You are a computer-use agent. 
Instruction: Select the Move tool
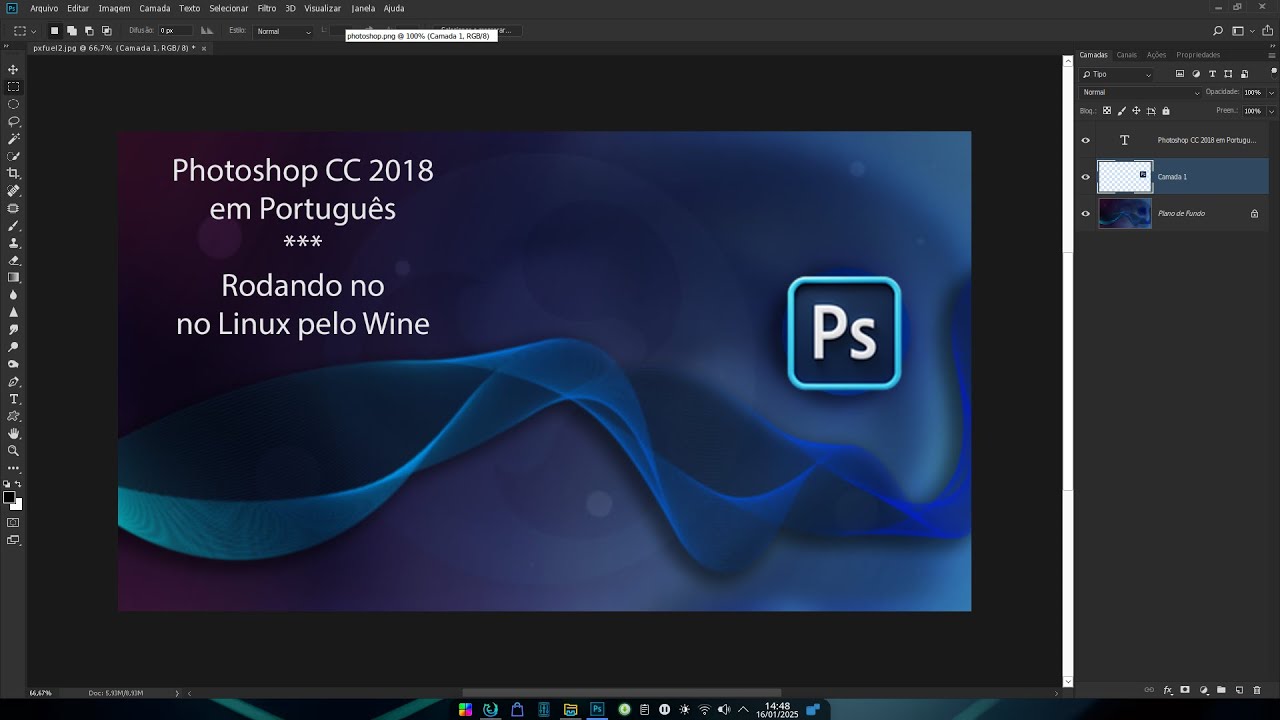[x=13, y=69]
